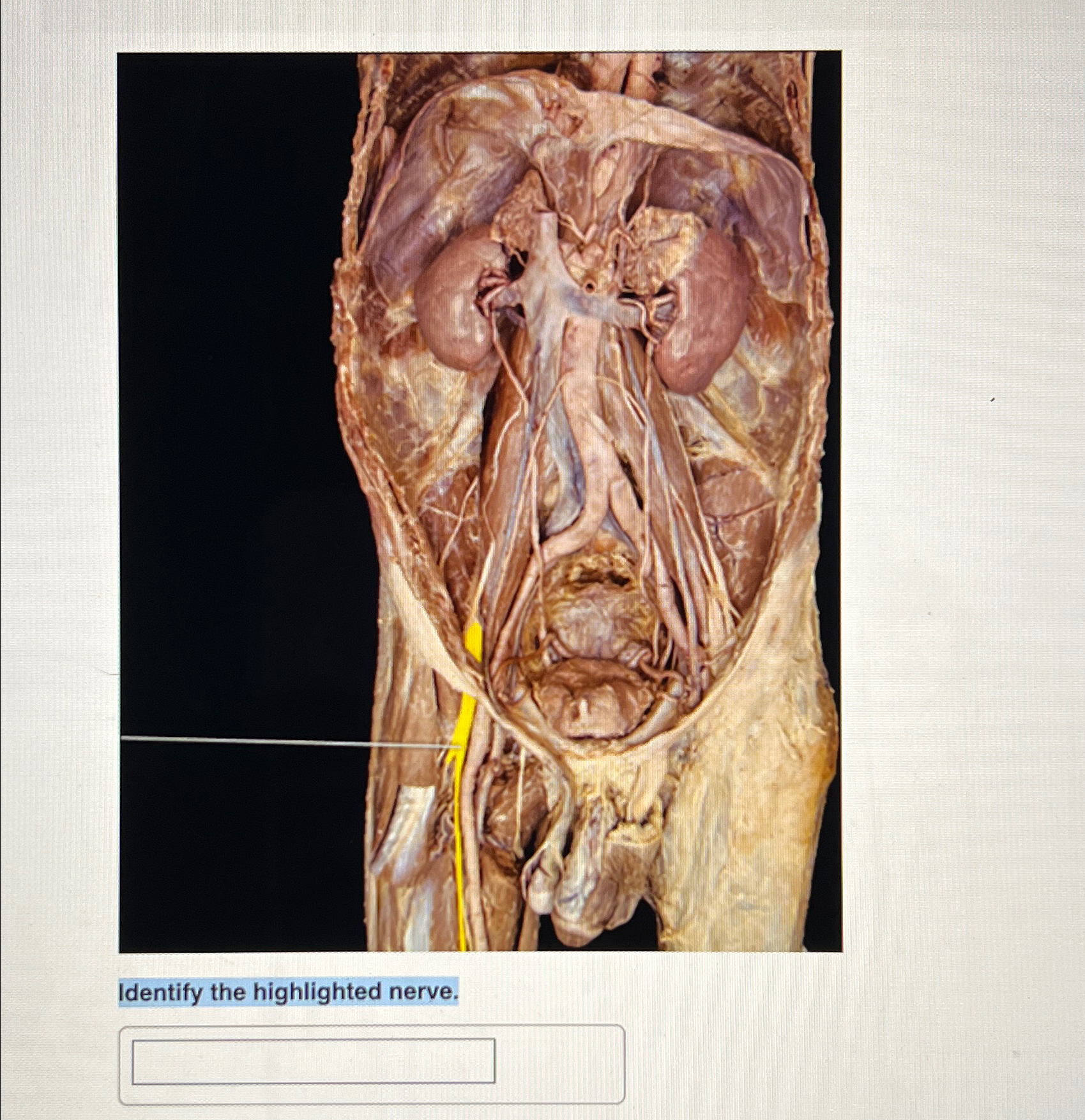The height and width of the screenshot is (1120, 1085).
Task: Click the rounded border box surrounding the answer field
Action: coord(372,1064)
